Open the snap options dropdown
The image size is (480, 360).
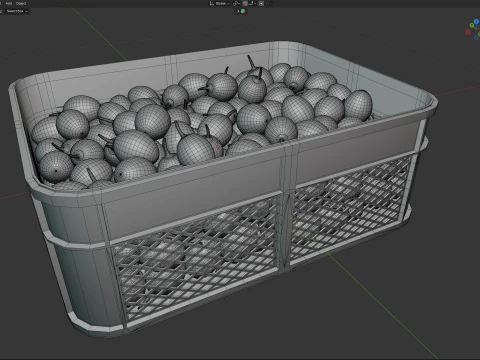pos(252,3)
